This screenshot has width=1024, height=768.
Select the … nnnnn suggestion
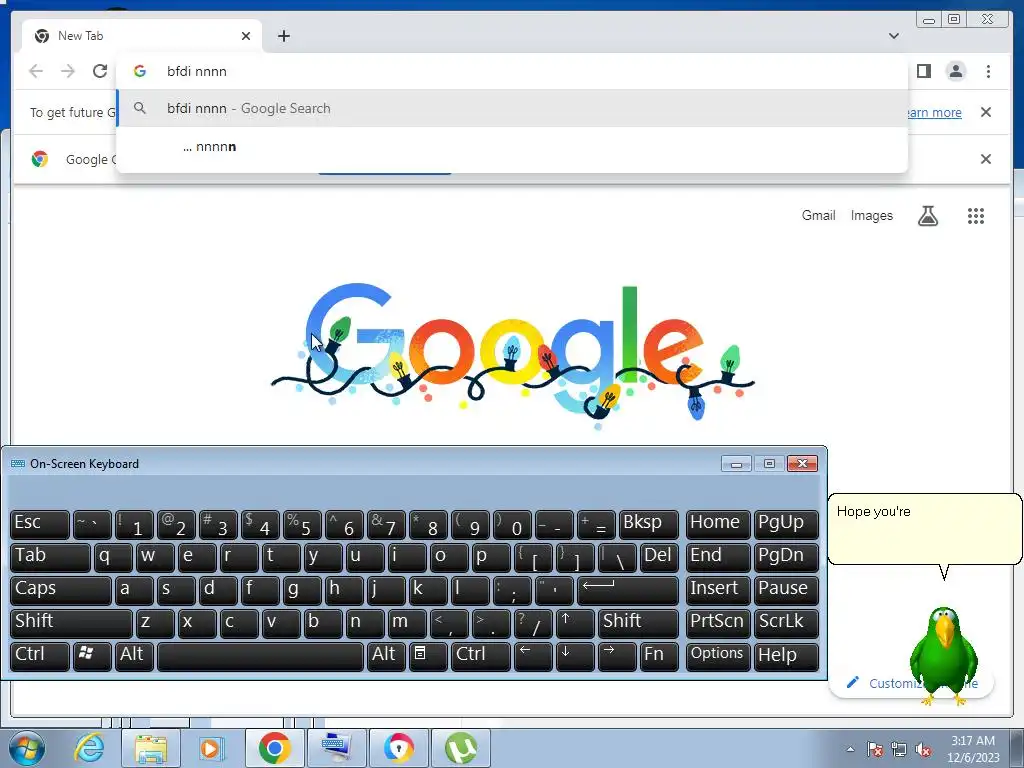[512, 146]
